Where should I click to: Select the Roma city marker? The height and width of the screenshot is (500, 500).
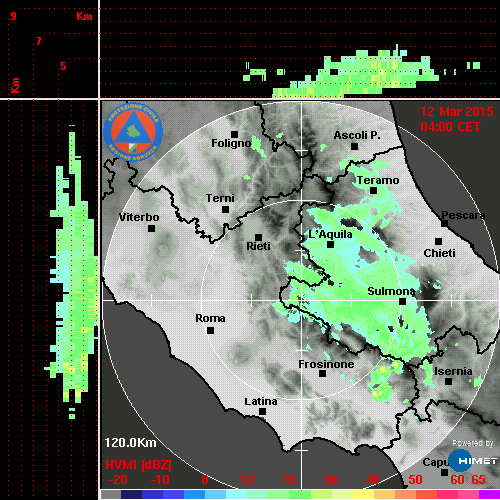(210, 331)
